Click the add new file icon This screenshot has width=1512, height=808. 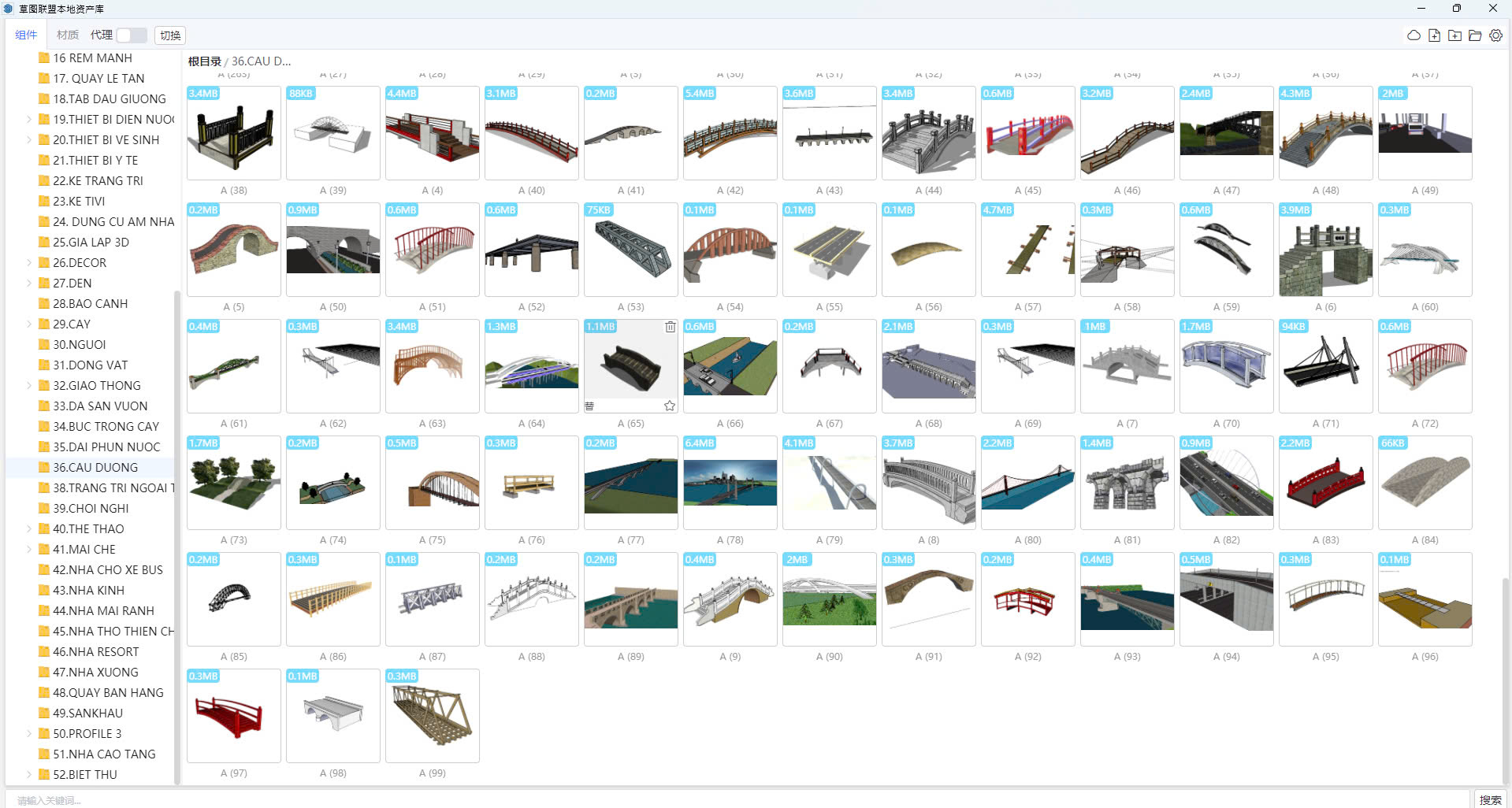point(1434,35)
